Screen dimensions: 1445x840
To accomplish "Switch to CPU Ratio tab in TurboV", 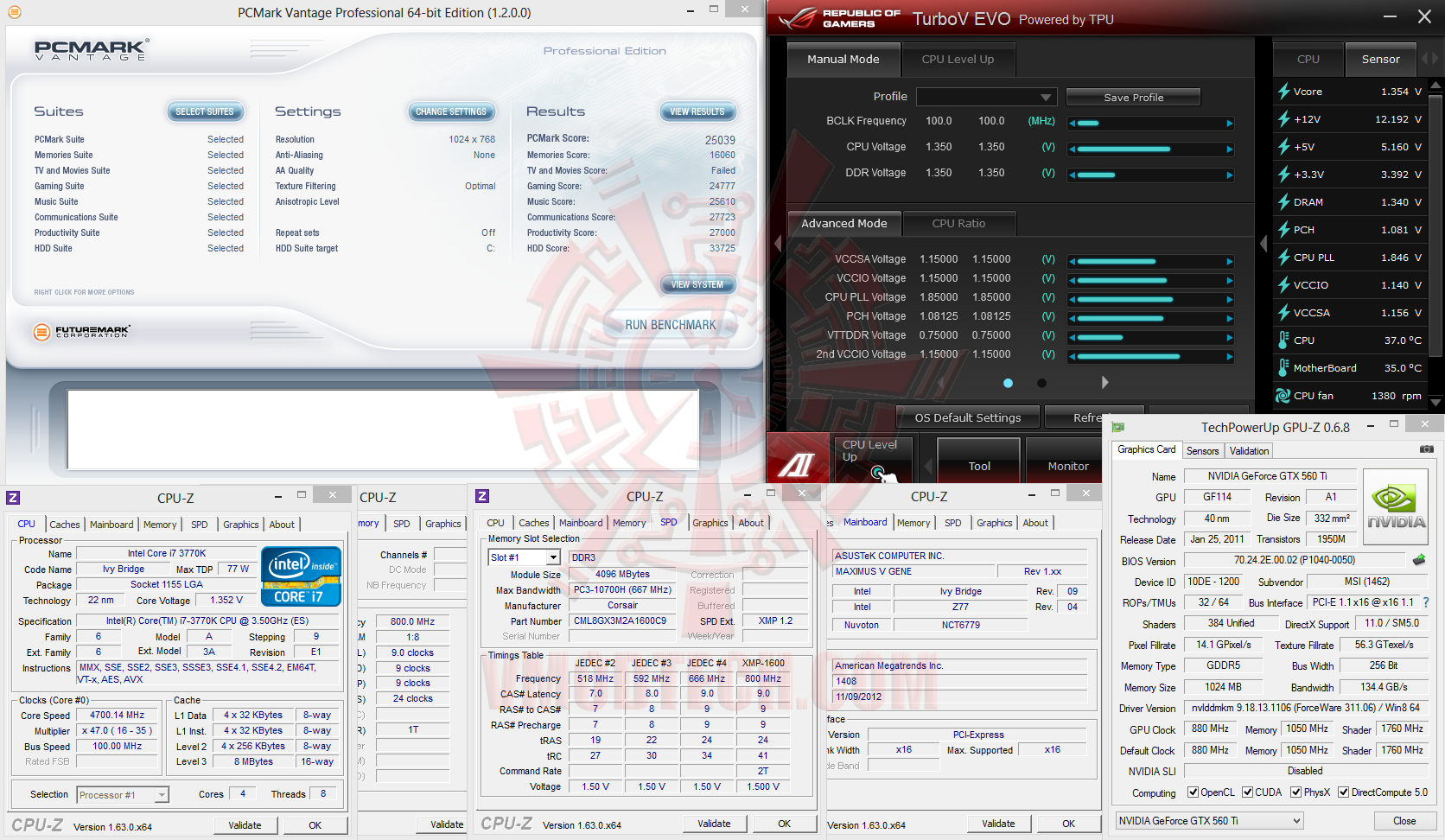I will [x=958, y=224].
